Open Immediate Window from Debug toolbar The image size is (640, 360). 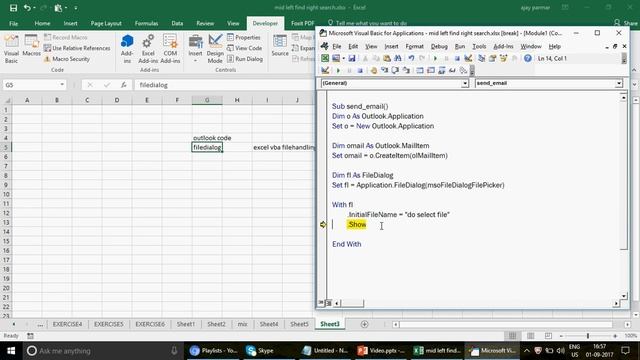point(431,71)
